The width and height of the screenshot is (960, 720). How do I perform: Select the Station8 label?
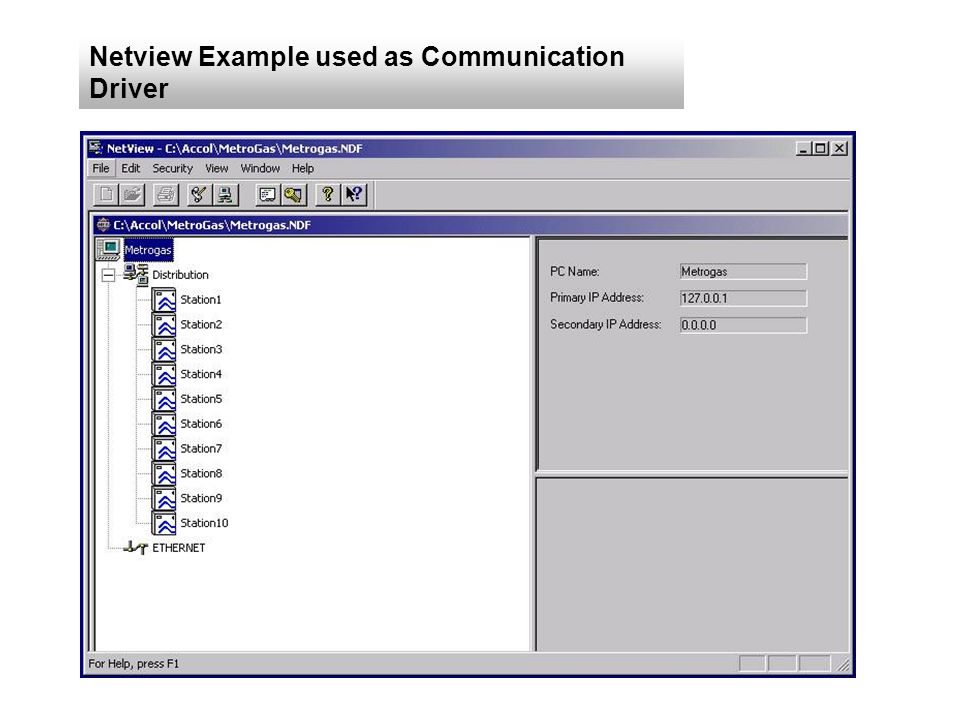coord(201,473)
